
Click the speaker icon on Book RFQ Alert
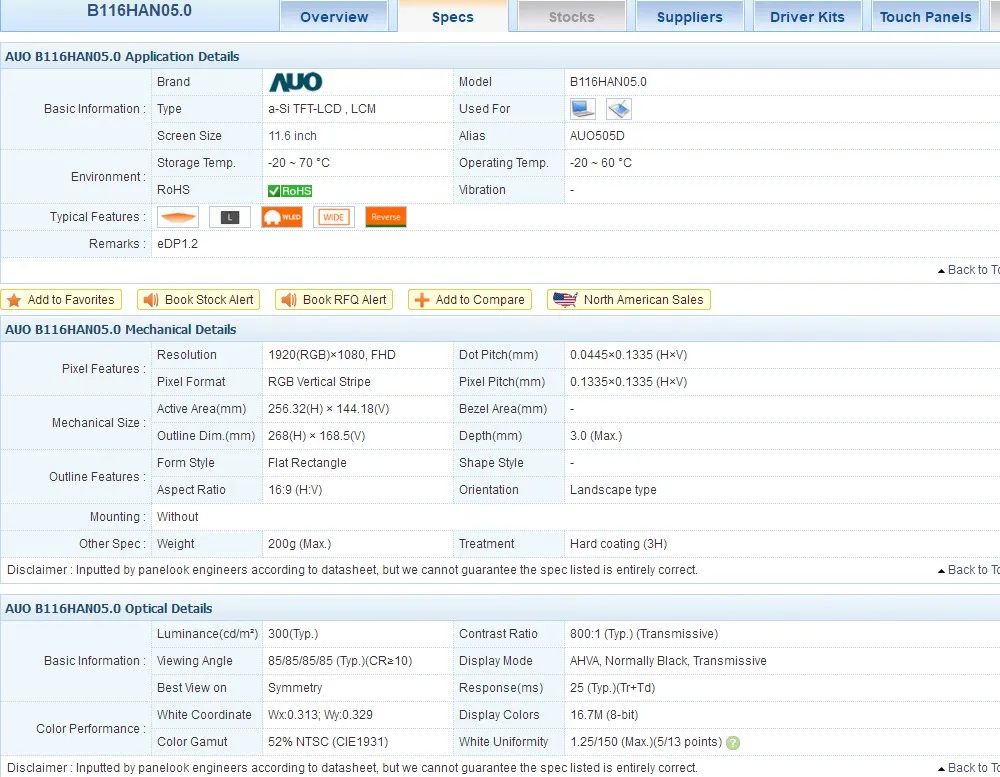click(x=289, y=300)
